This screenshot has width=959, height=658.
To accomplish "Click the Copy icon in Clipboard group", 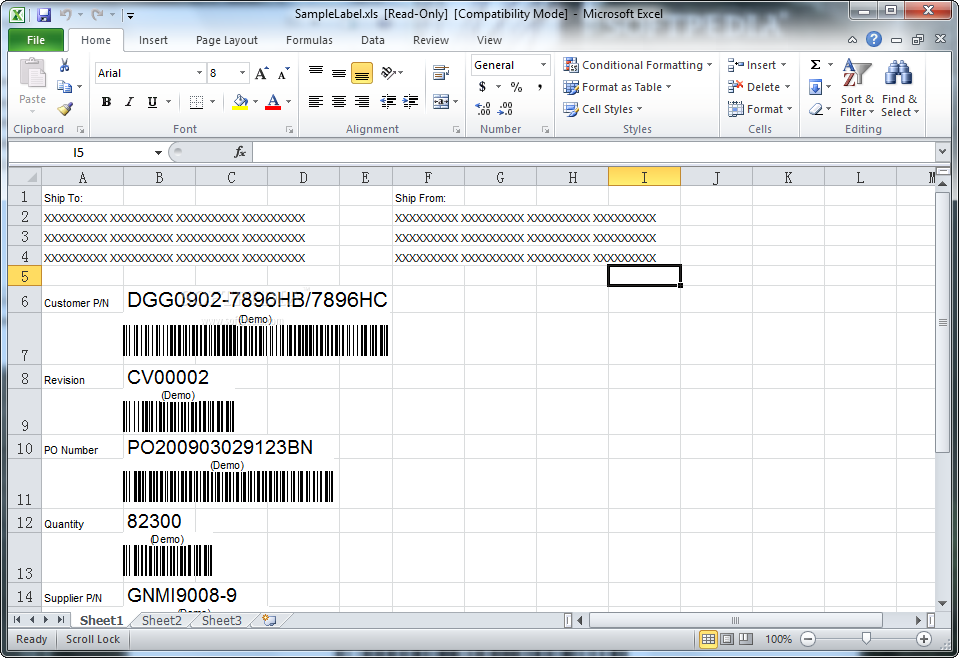I will coord(64,87).
